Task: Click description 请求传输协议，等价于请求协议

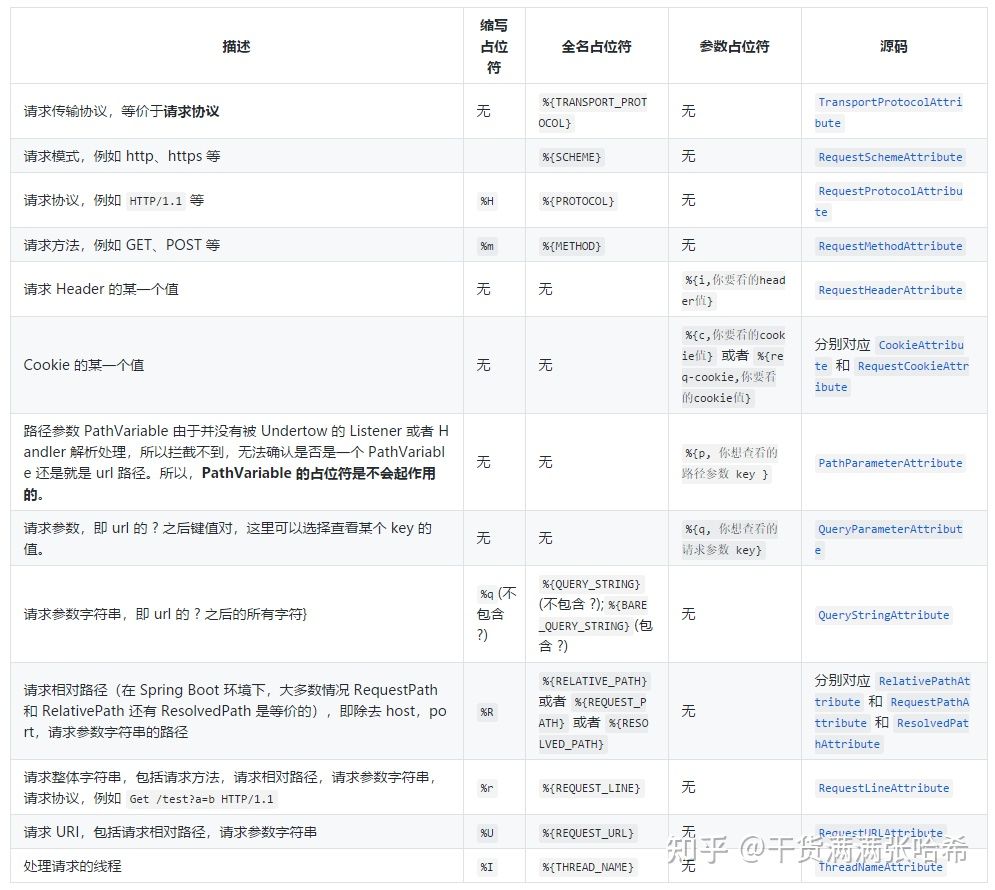Action: (121, 111)
